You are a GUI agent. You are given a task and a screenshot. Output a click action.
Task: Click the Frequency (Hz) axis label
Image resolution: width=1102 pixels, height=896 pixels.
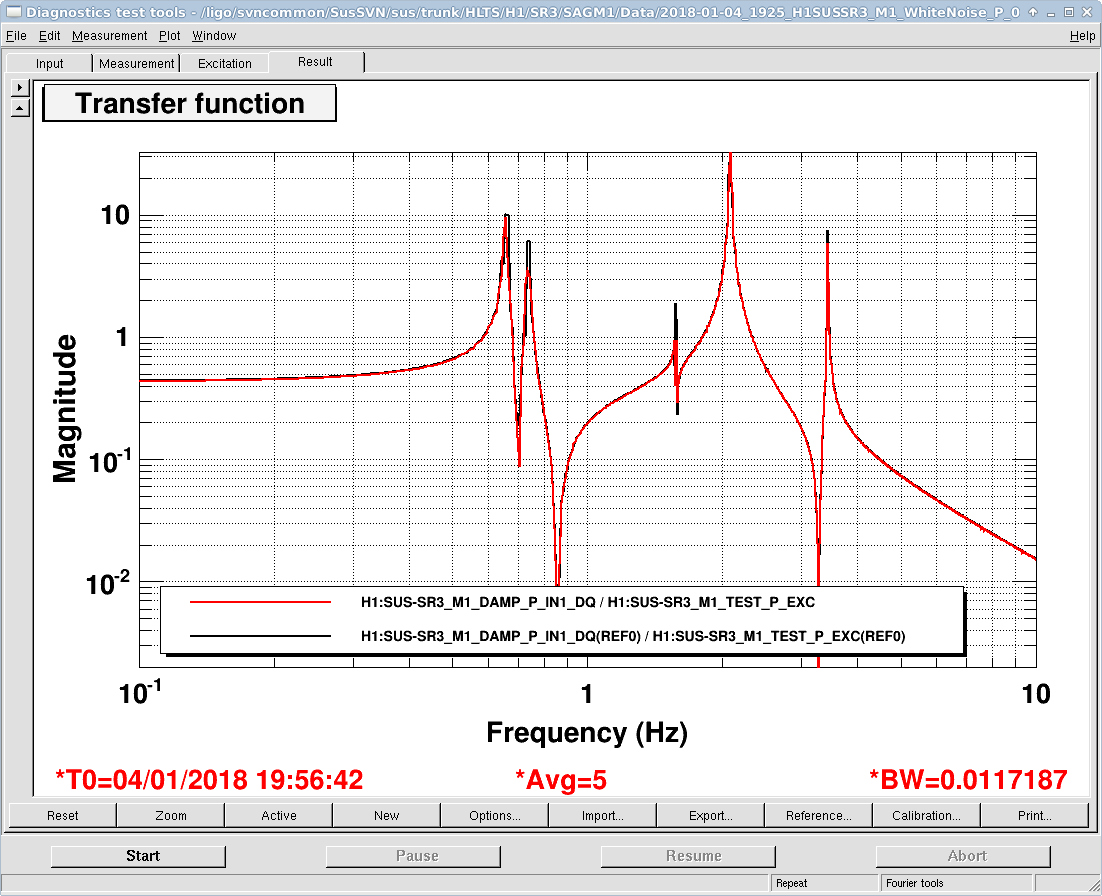(x=587, y=732)
